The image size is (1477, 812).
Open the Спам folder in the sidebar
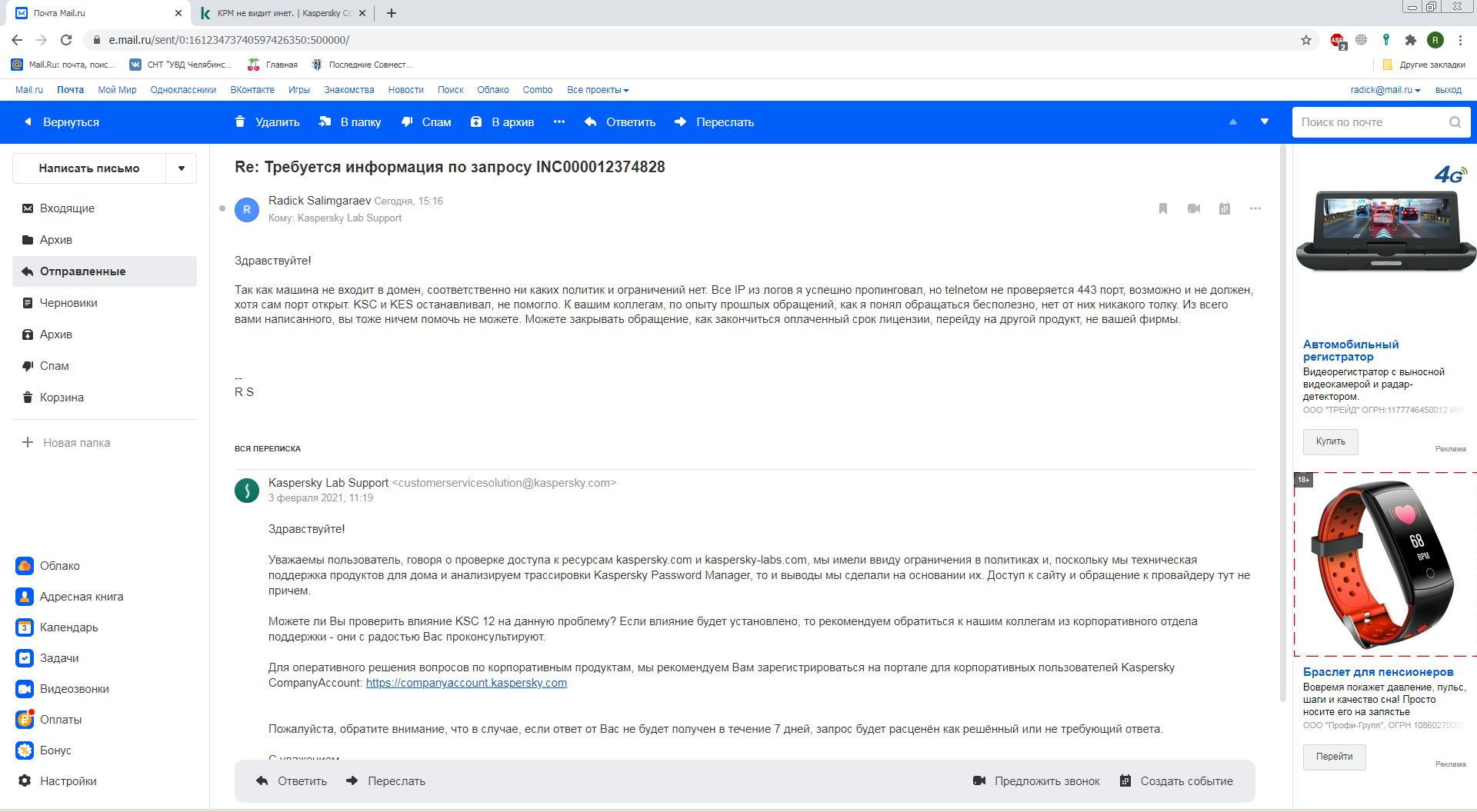105,366
